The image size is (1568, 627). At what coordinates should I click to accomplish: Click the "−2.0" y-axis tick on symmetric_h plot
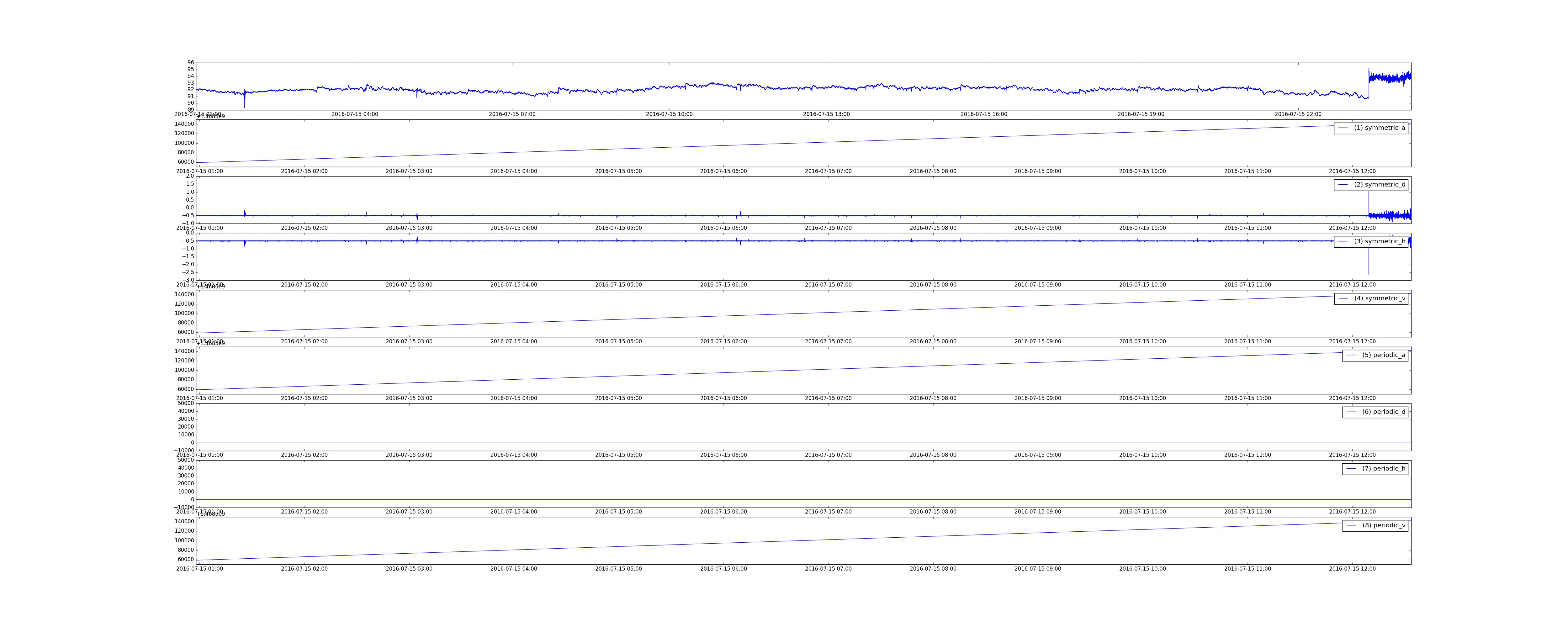pos(188,264)
